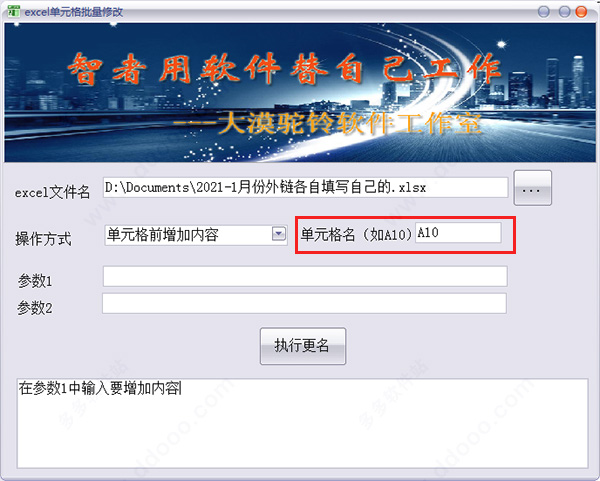This screenshot has height=481, width=600.
Task: Click the excel单元格批量修改 title bar text
Action: [74, 12]
